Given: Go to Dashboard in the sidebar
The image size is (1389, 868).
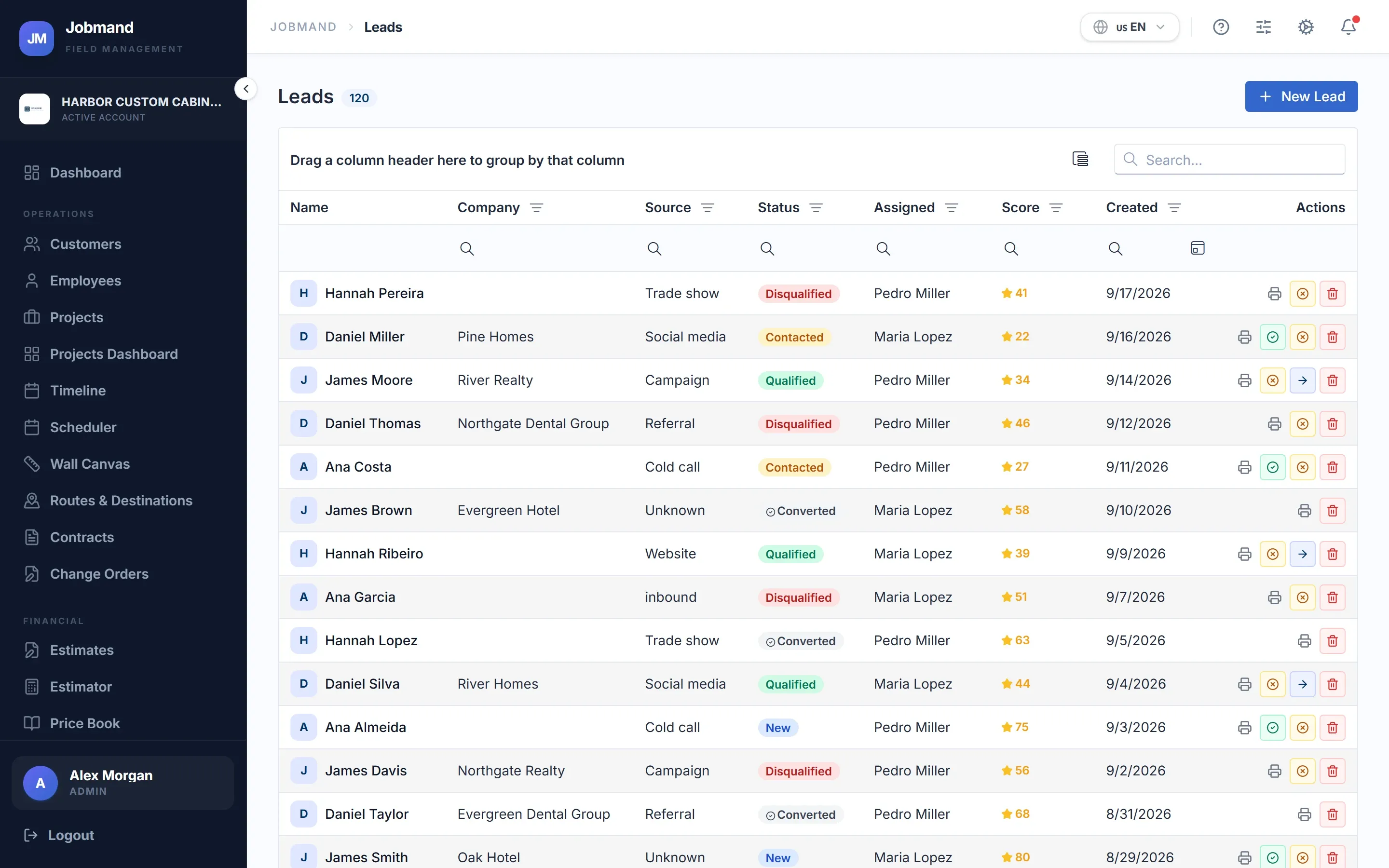Looking at the screenshot, I should 123,173.
